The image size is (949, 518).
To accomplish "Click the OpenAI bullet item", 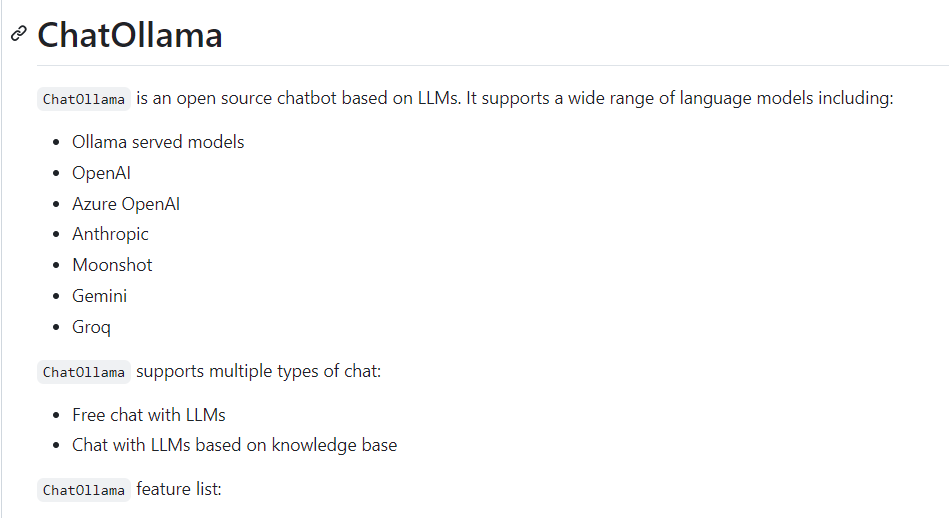I will pos(101,173).
